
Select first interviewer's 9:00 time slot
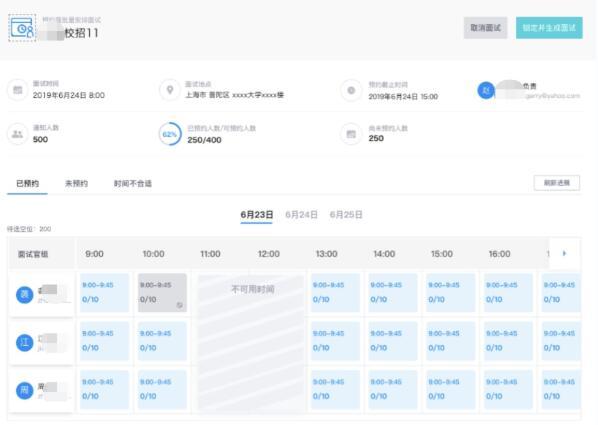click(104, 293)
